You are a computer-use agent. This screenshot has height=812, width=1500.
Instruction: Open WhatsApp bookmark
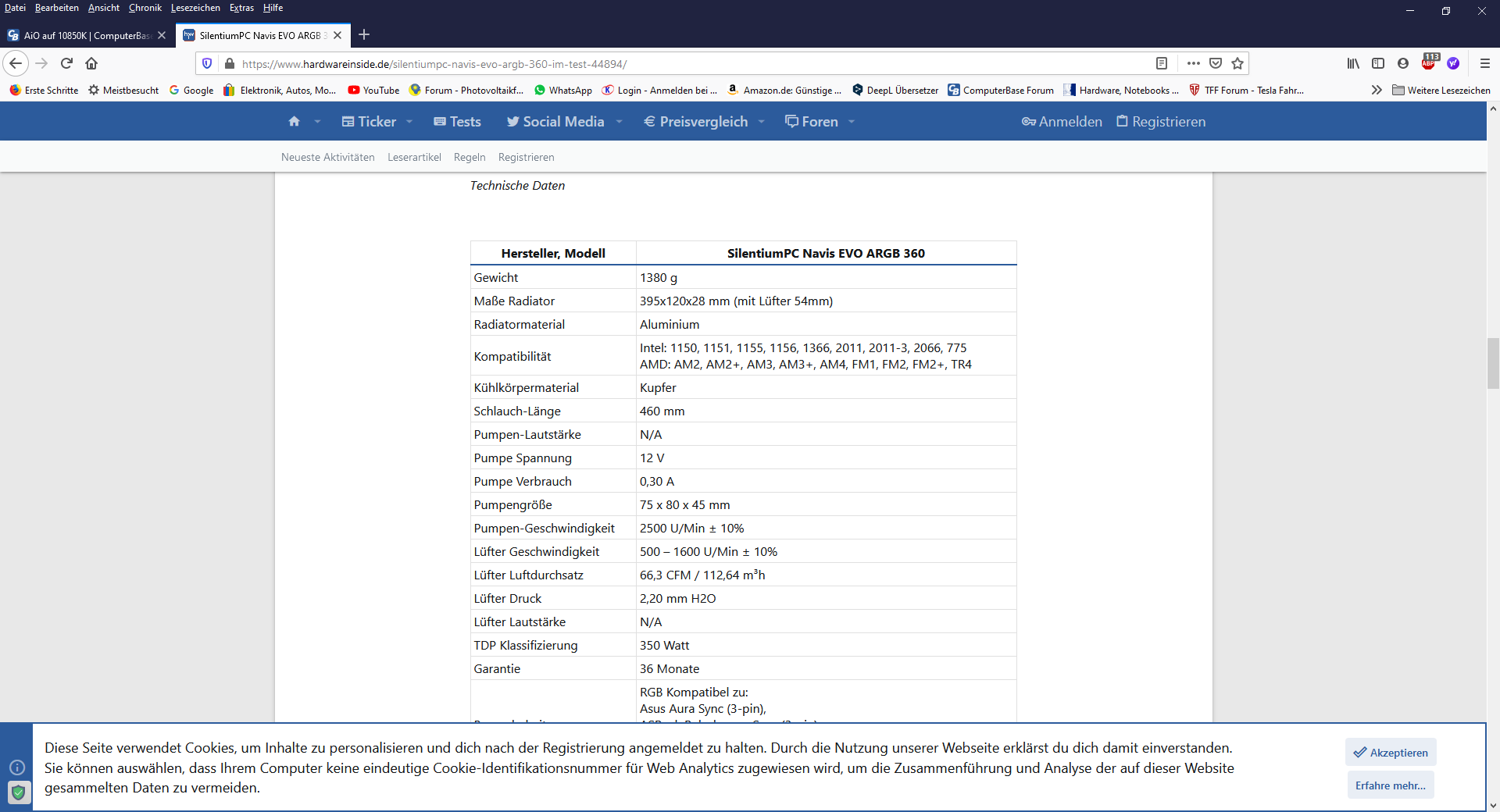[563, 90]
